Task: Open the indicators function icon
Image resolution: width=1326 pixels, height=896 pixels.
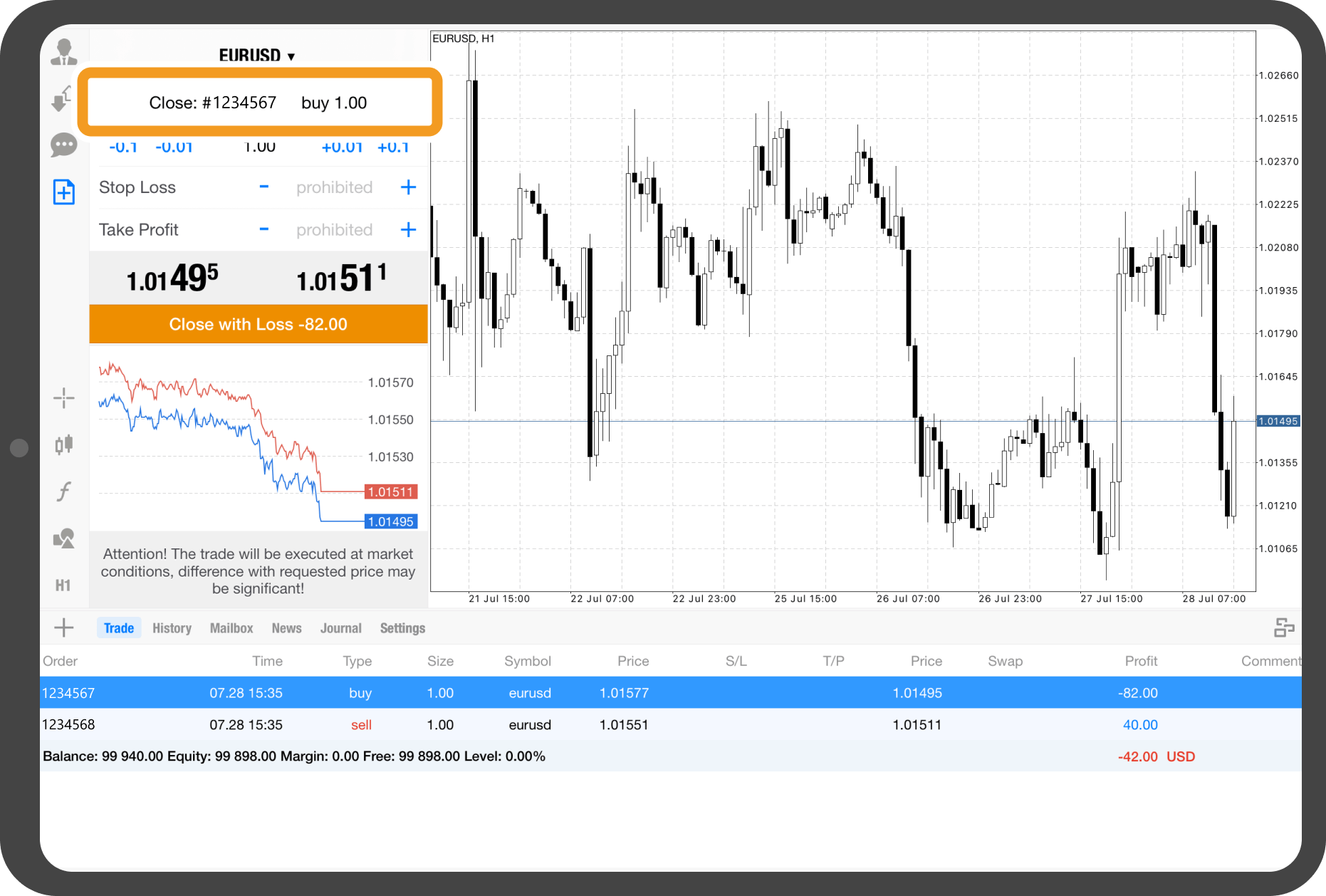Action: (x=64, y=491)
